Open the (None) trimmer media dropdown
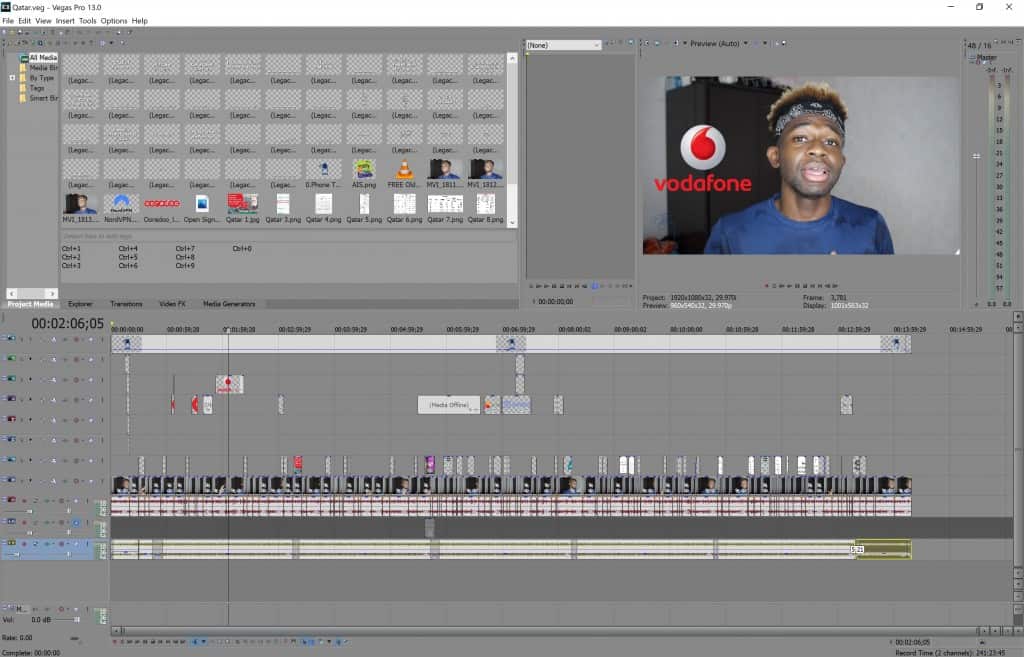This screenshot has width=1024, height=657. [564, 45]
